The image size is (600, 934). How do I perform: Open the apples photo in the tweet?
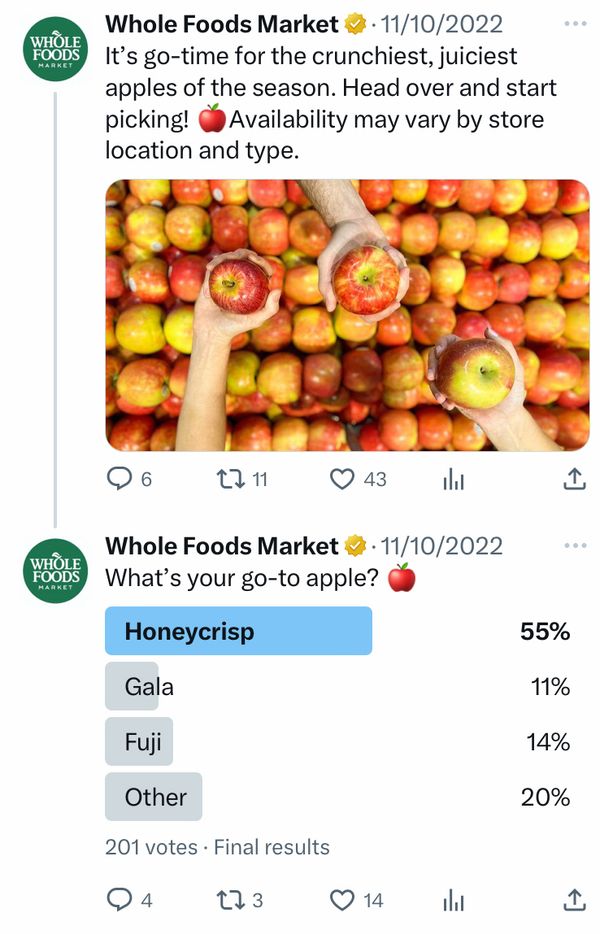(347, 315)
